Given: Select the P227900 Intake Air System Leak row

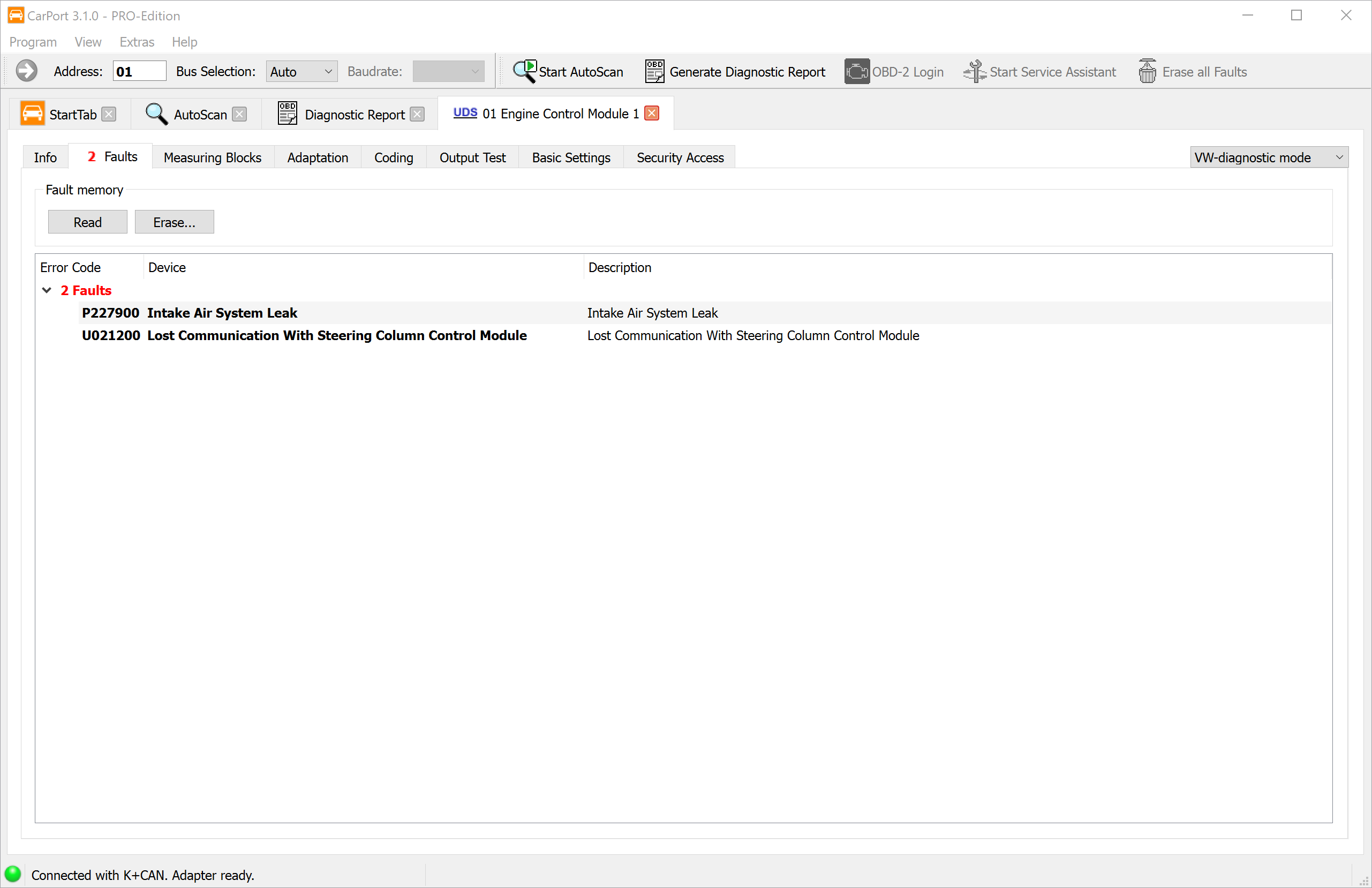Looking at the screenshot, I should (x=222, y=313).
